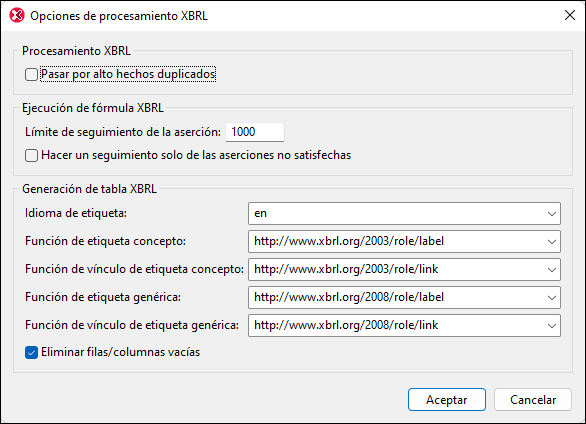Image resolution: width=586 pixels, height=424 pixels.
Task: Click the Función de vínculo de etiqueta concepto: label
Action: pyautogui.click(x=134, y=269)
